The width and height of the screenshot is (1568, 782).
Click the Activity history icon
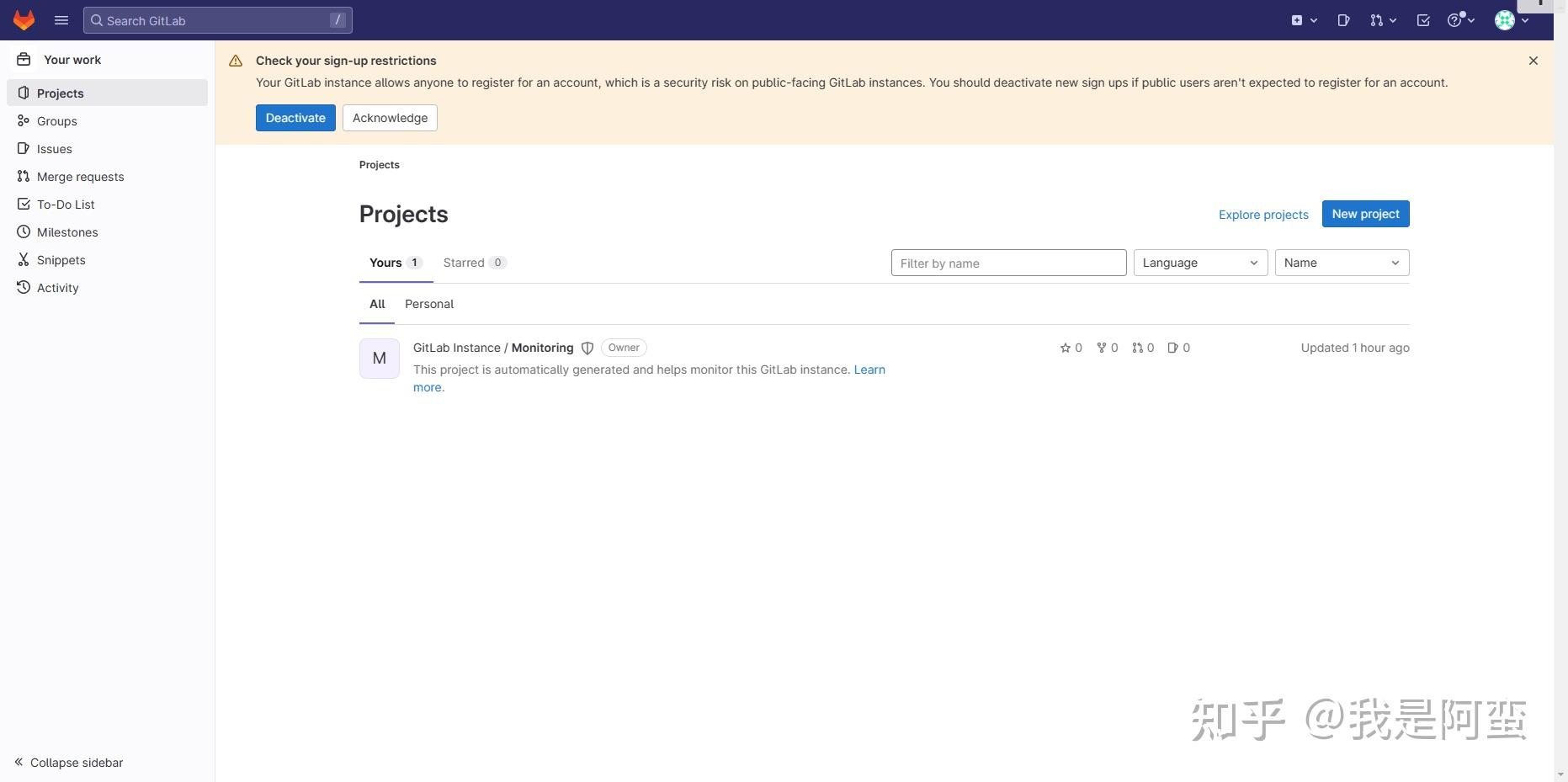click(24, 287)
